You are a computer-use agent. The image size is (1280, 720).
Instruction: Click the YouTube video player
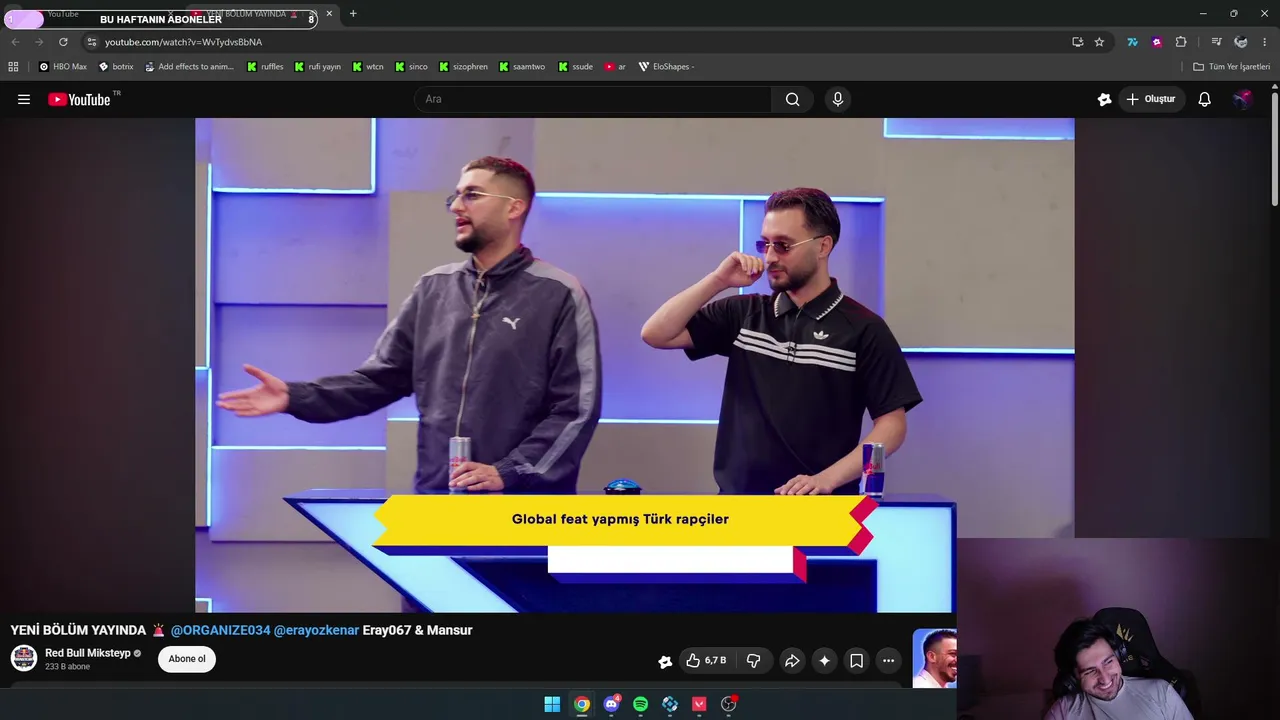click(634, 365)
